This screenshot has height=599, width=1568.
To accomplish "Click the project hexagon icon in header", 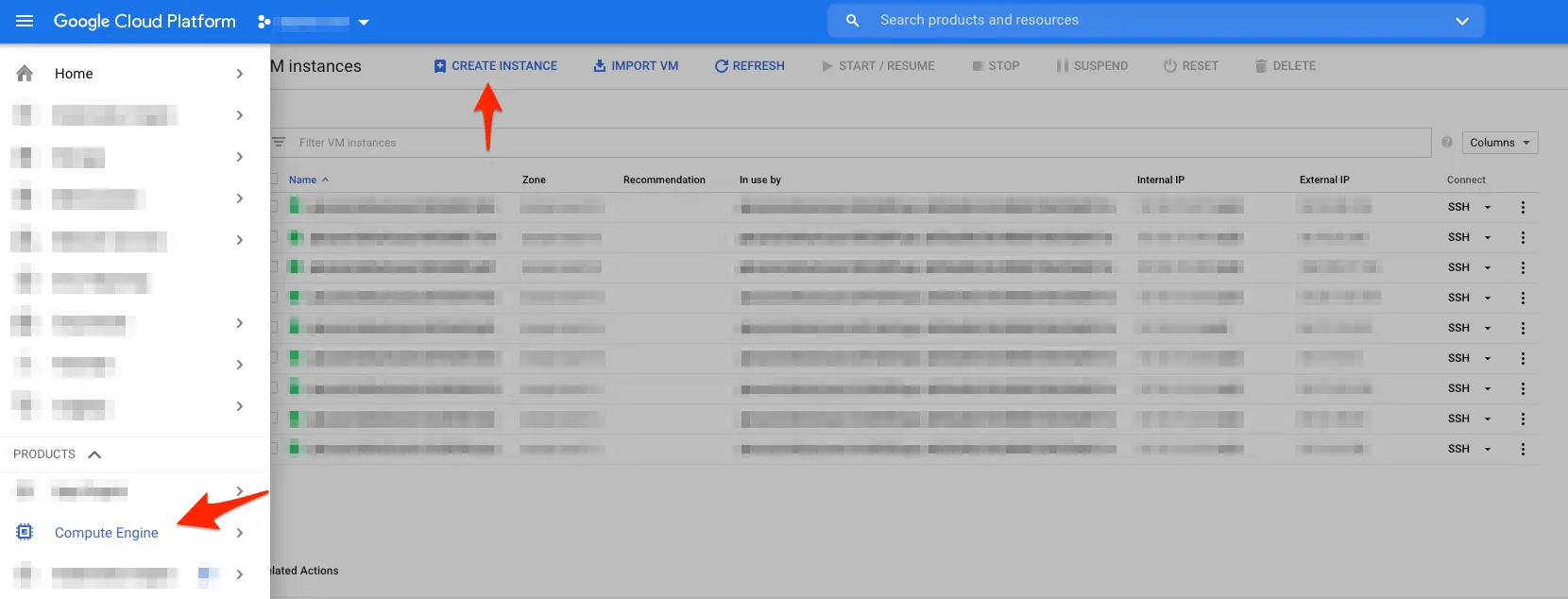I will (264, 22).
